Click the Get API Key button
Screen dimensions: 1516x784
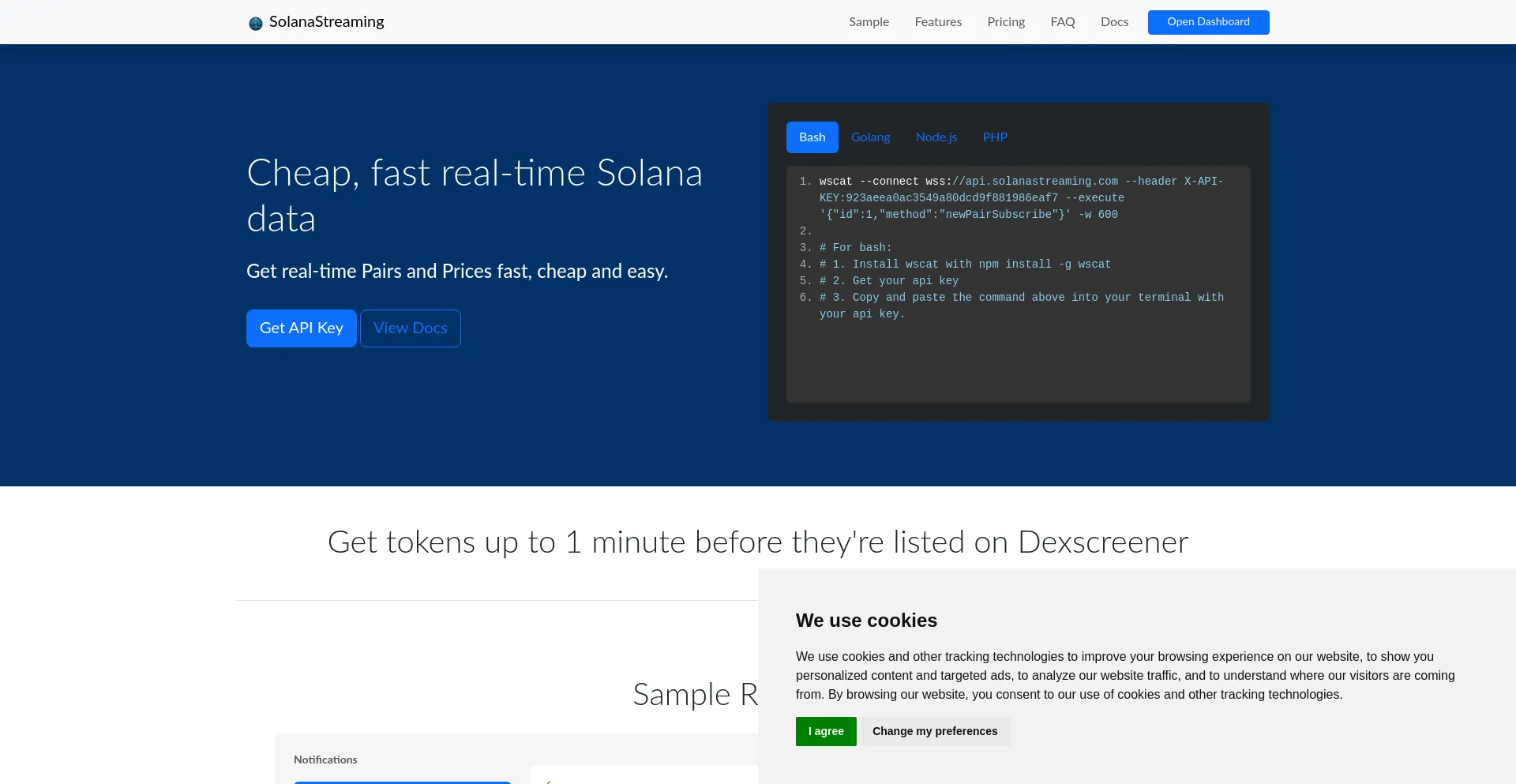pos(302,328)
